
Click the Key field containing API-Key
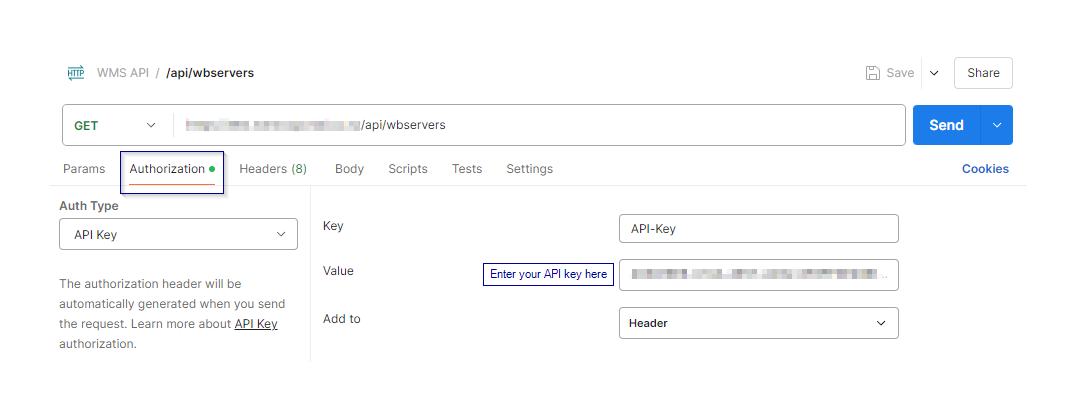[x=758, y=229]
